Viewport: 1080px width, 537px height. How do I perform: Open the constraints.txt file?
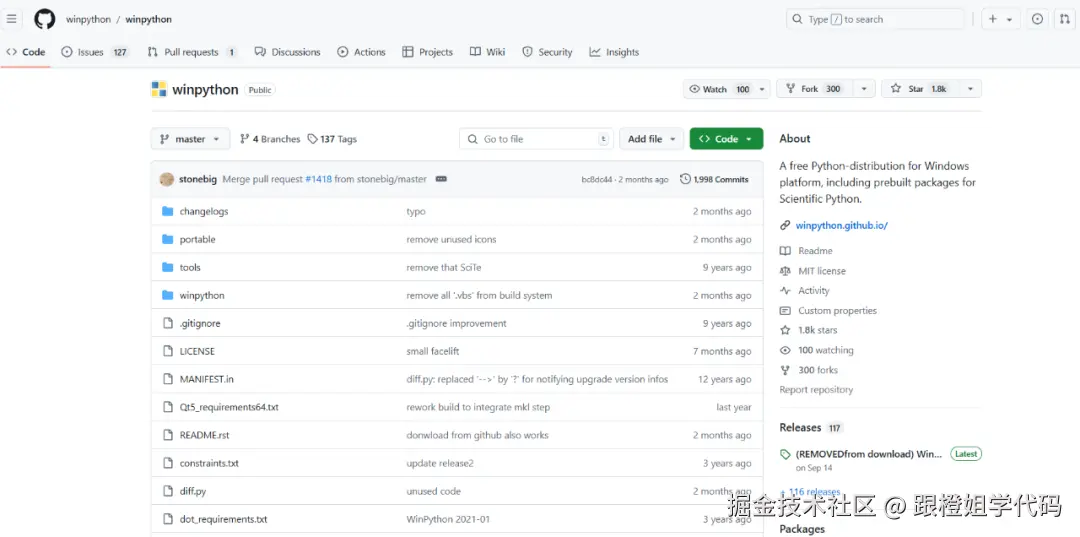pyautogui.click(x=209, y=463)
